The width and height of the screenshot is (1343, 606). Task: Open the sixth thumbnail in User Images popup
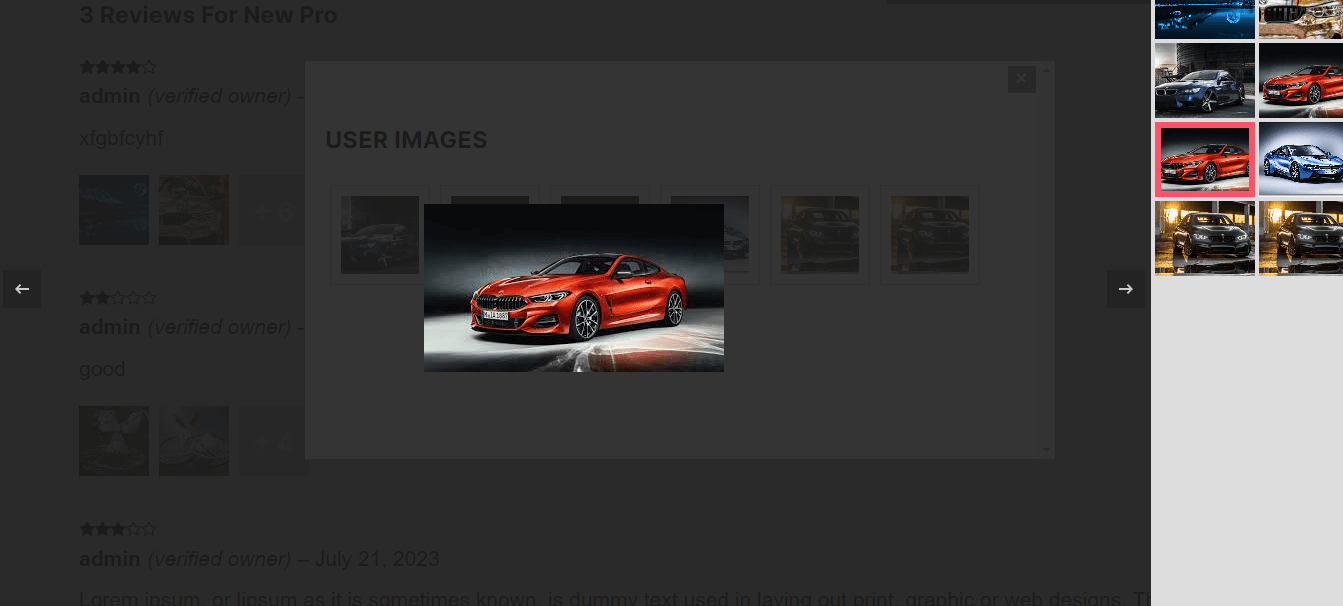click(x=930, y=235)
